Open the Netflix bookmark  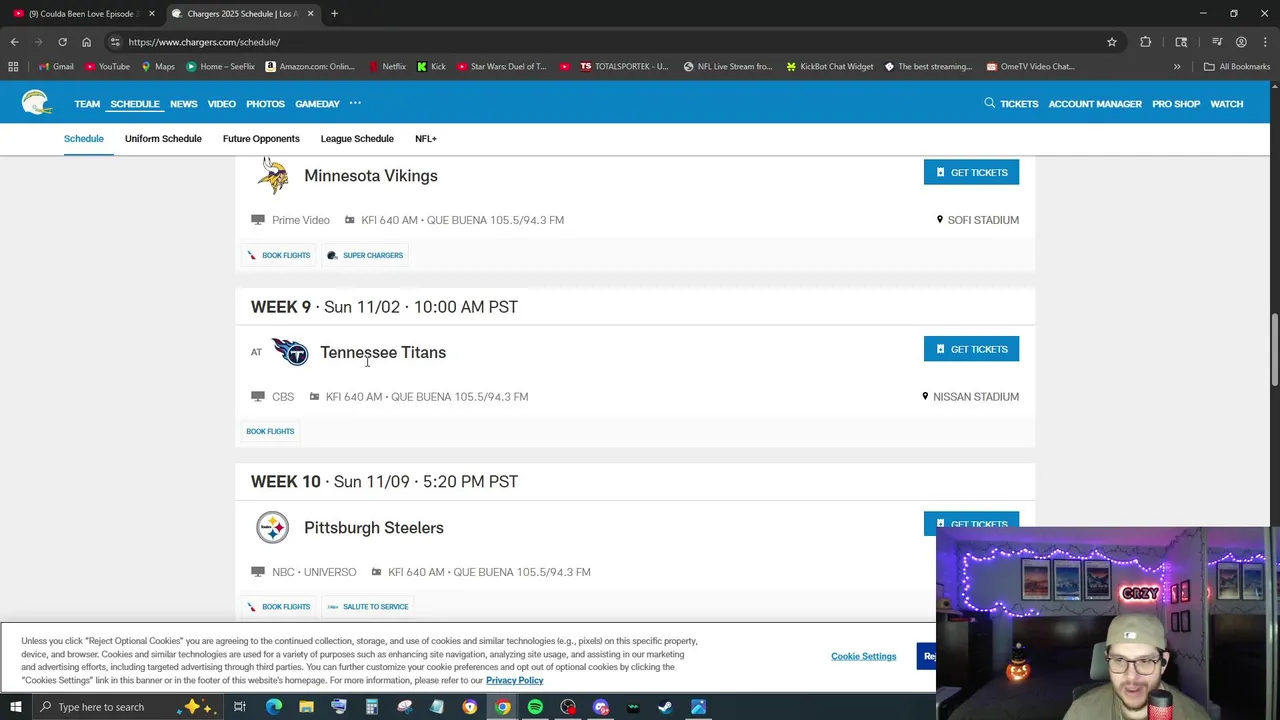(x=387, y=66)
